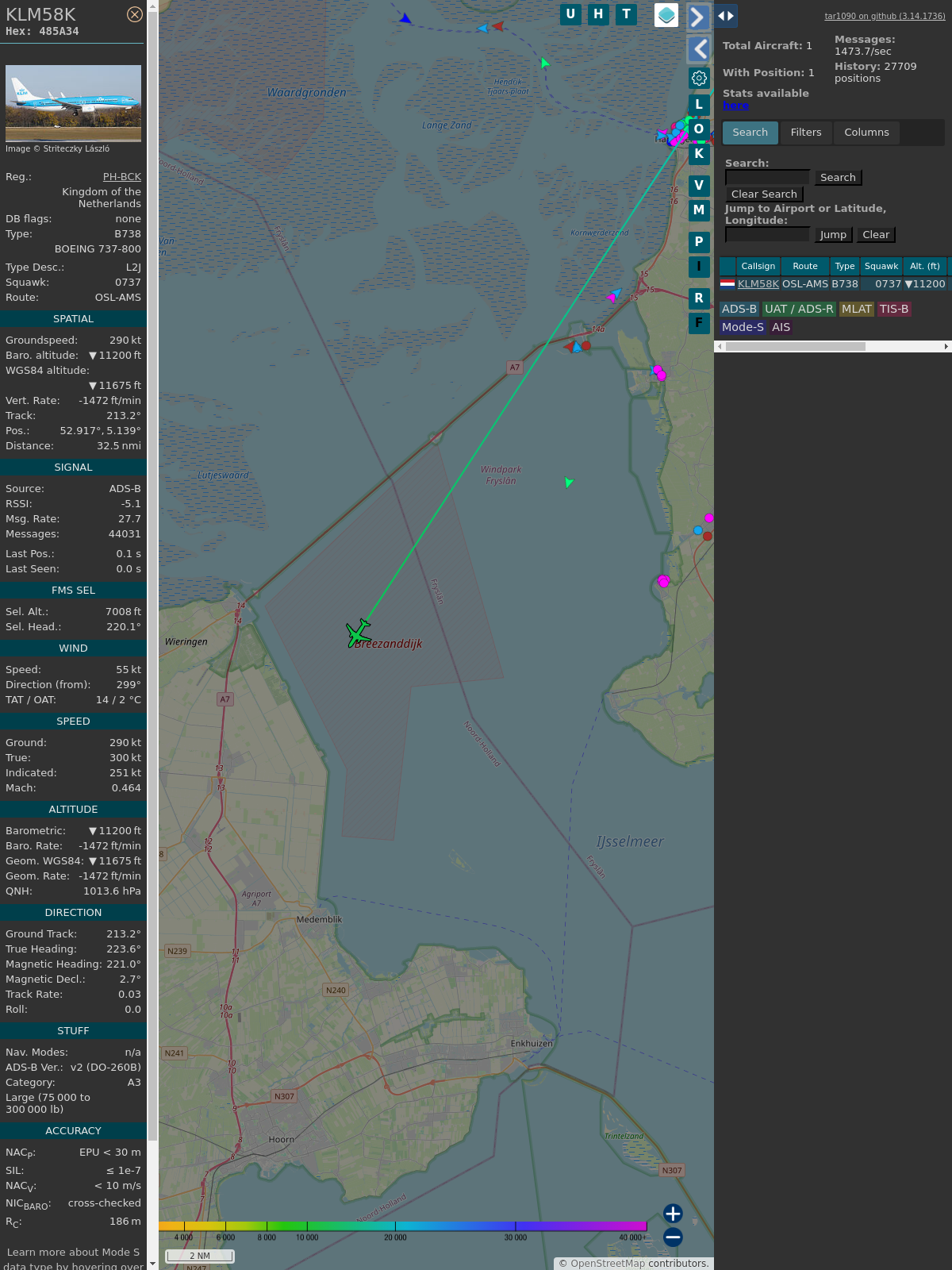Image resolution: width=952 pixels, height=1270 pixels.
Task: Open the KLM aircraft photo thumbnail
Action: click(73, 103)
